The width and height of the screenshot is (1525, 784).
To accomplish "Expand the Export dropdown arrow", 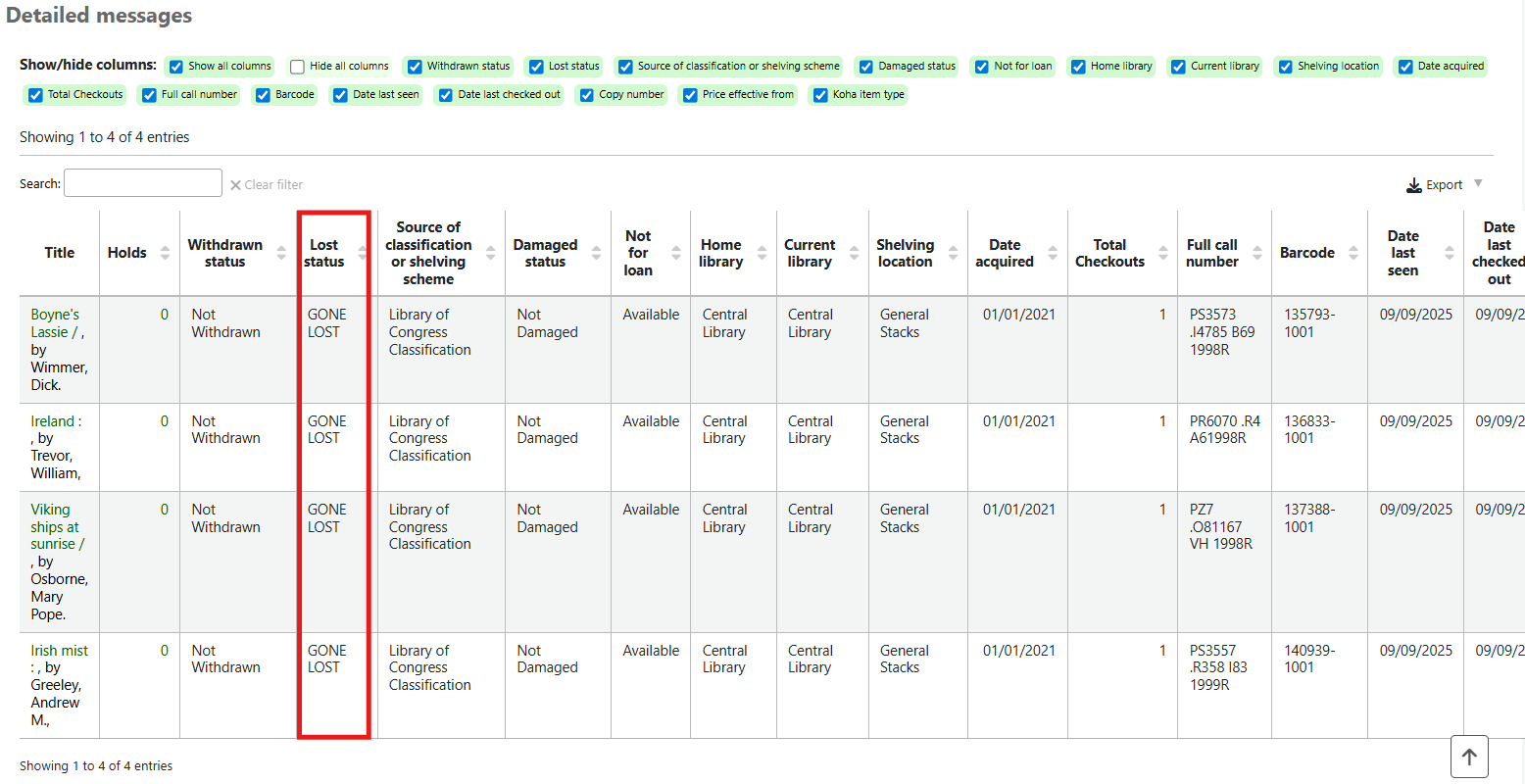I will (x=1478, y=184).
